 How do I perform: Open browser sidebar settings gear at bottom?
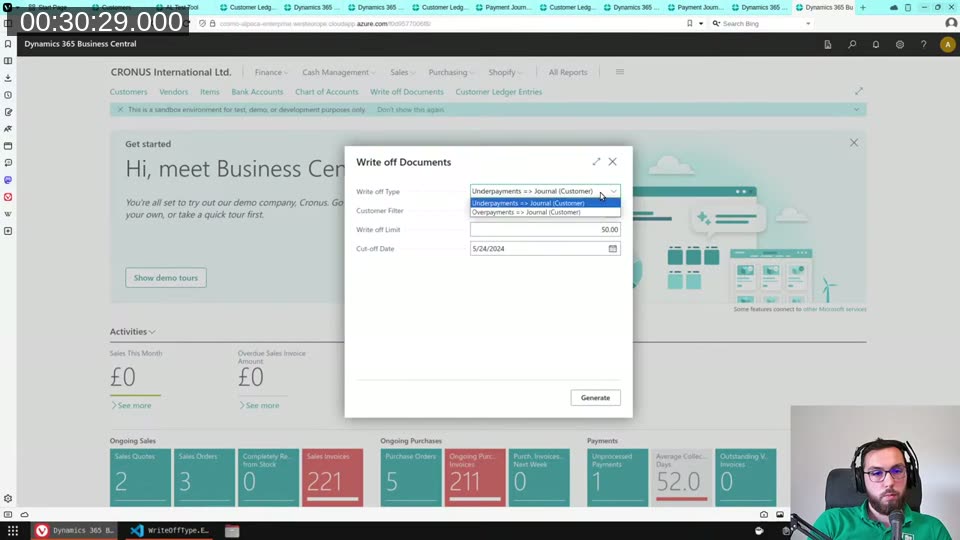coord(8,498)
